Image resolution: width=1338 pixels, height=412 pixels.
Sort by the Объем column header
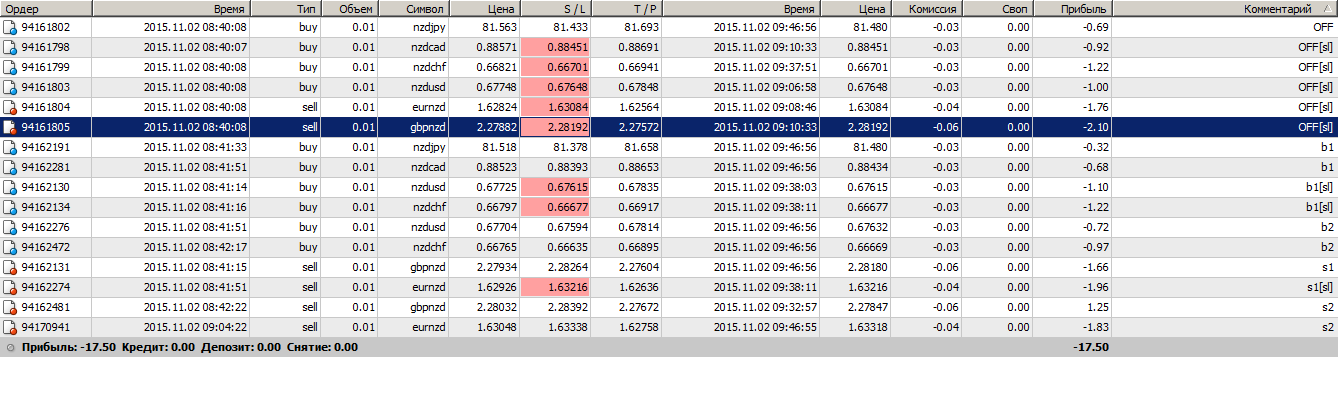tap(350, 8)
